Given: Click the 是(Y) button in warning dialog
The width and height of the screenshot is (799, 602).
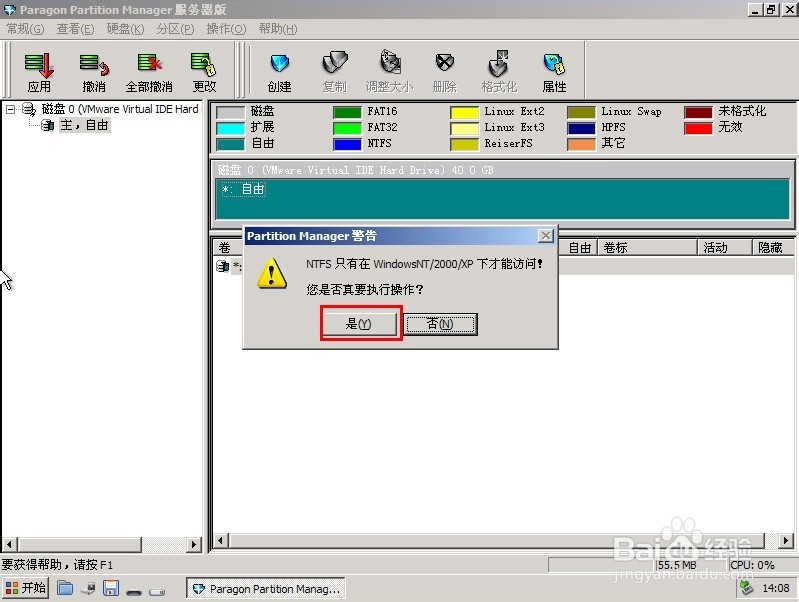Looking at the screenshot, I should [x=359, y=324].
